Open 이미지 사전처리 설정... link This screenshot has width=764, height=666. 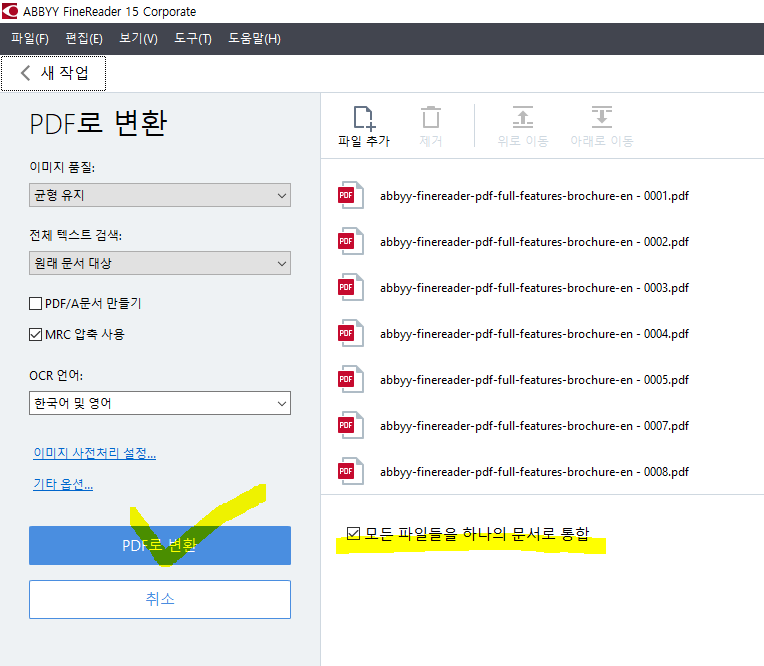coord(95,453)
